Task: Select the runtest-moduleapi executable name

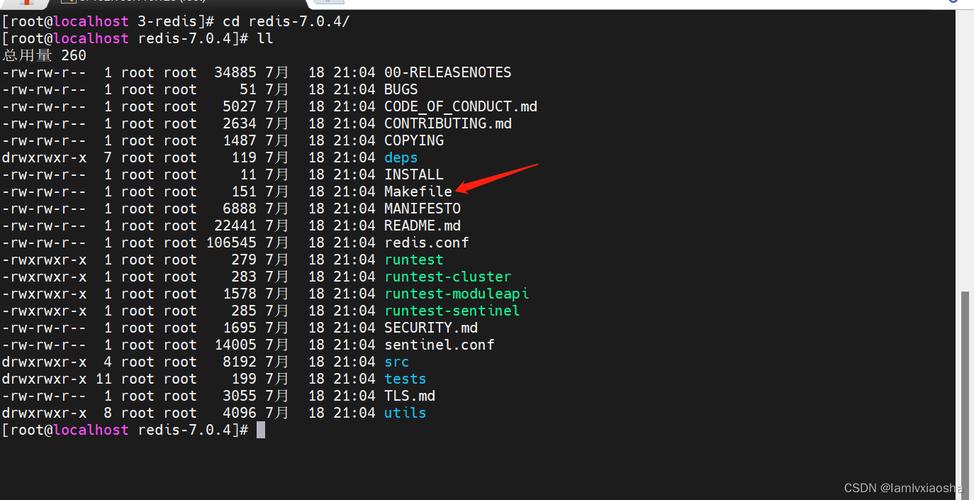Action: pyautogui.click(x=456, y=294)
